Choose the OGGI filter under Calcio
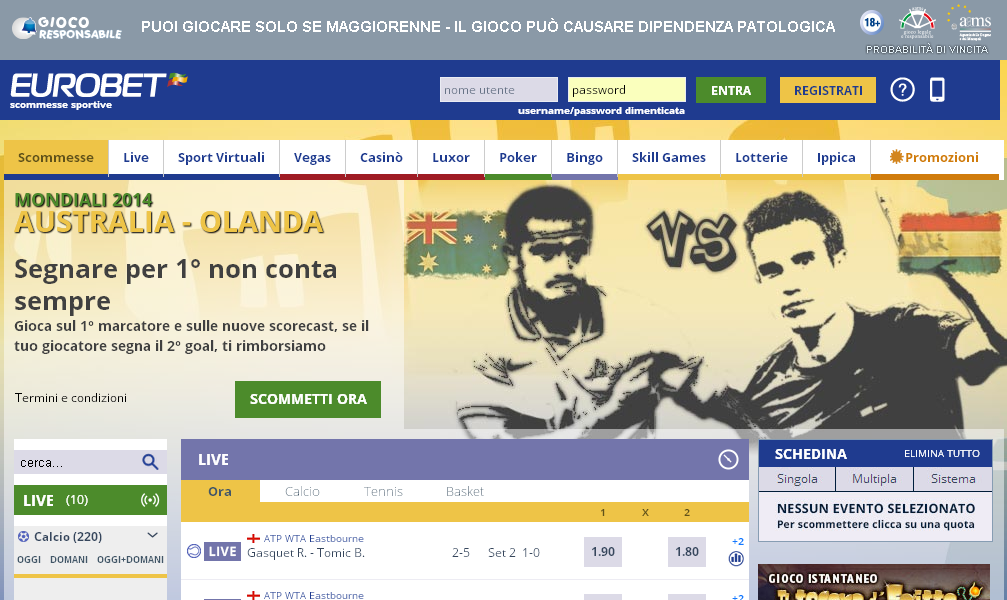Image resolution: width=1007 pixels, height=600 pixels. click(x=29, y=560)
